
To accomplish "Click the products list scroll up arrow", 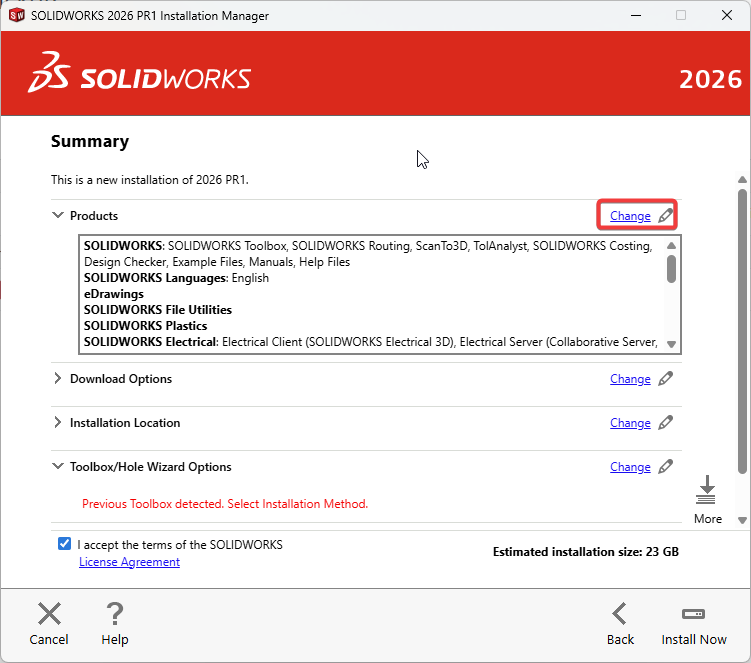I will point(671,246).
